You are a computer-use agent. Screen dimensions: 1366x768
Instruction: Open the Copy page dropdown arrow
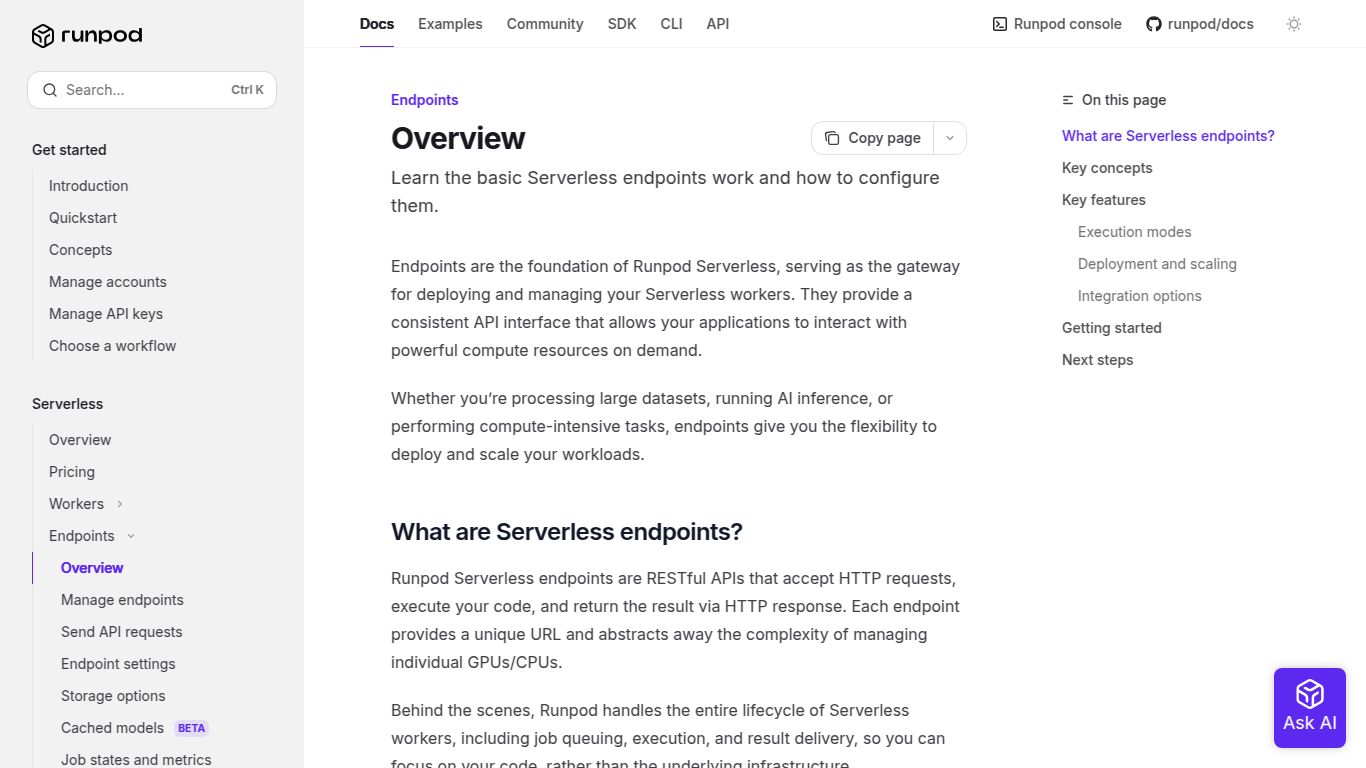949,137
